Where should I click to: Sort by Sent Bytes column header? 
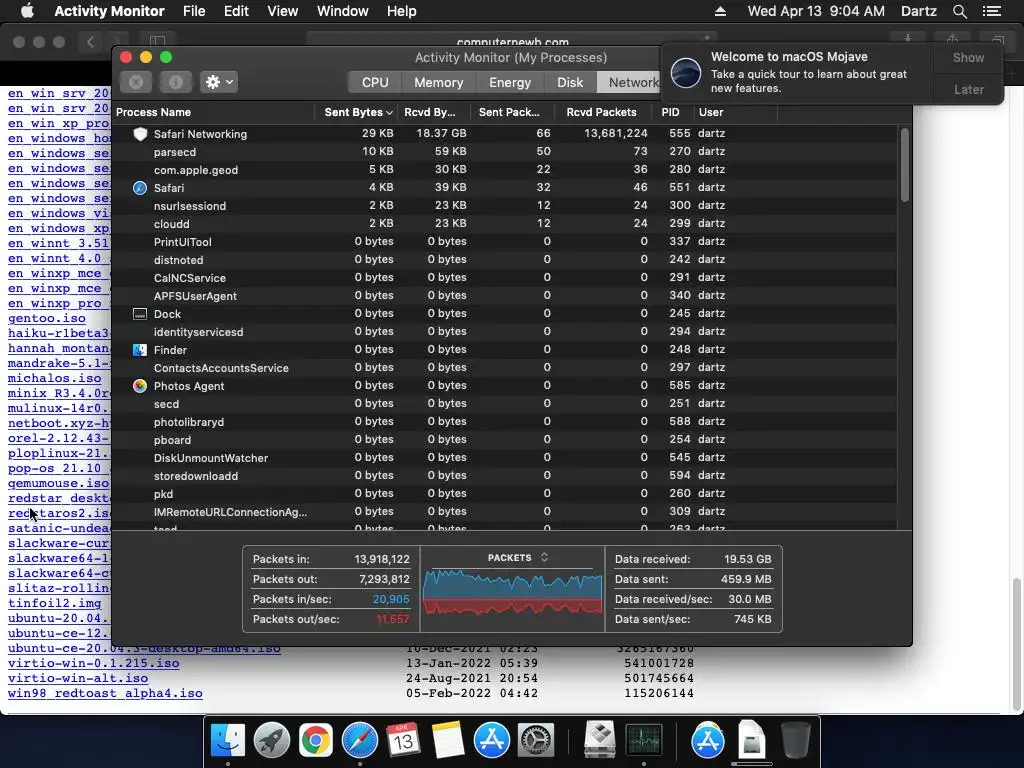358,112
